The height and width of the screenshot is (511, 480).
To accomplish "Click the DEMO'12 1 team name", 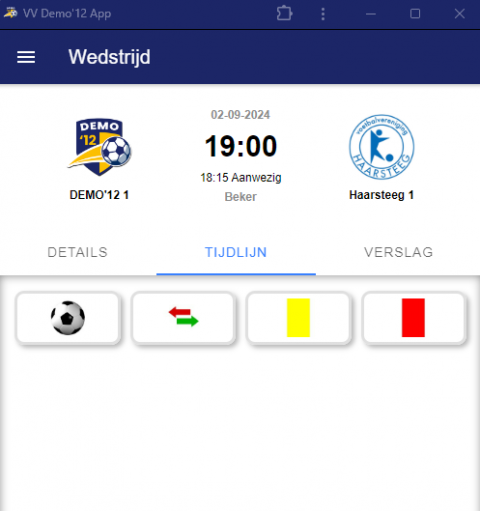I will point(99,195).
